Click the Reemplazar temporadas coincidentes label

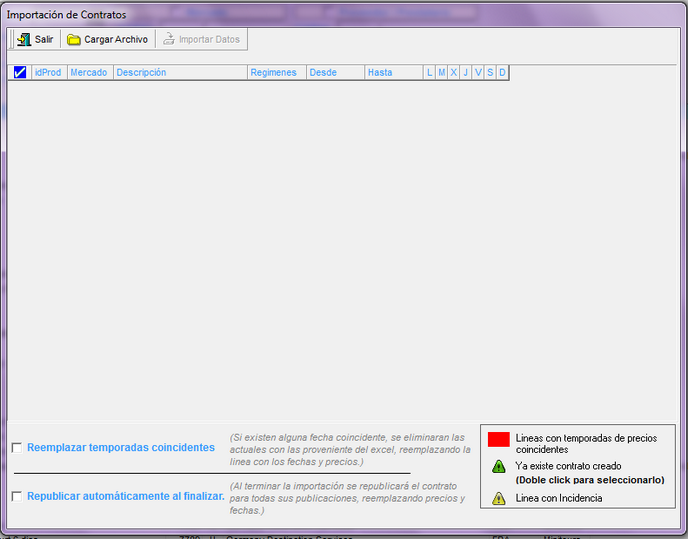point(121,448)
